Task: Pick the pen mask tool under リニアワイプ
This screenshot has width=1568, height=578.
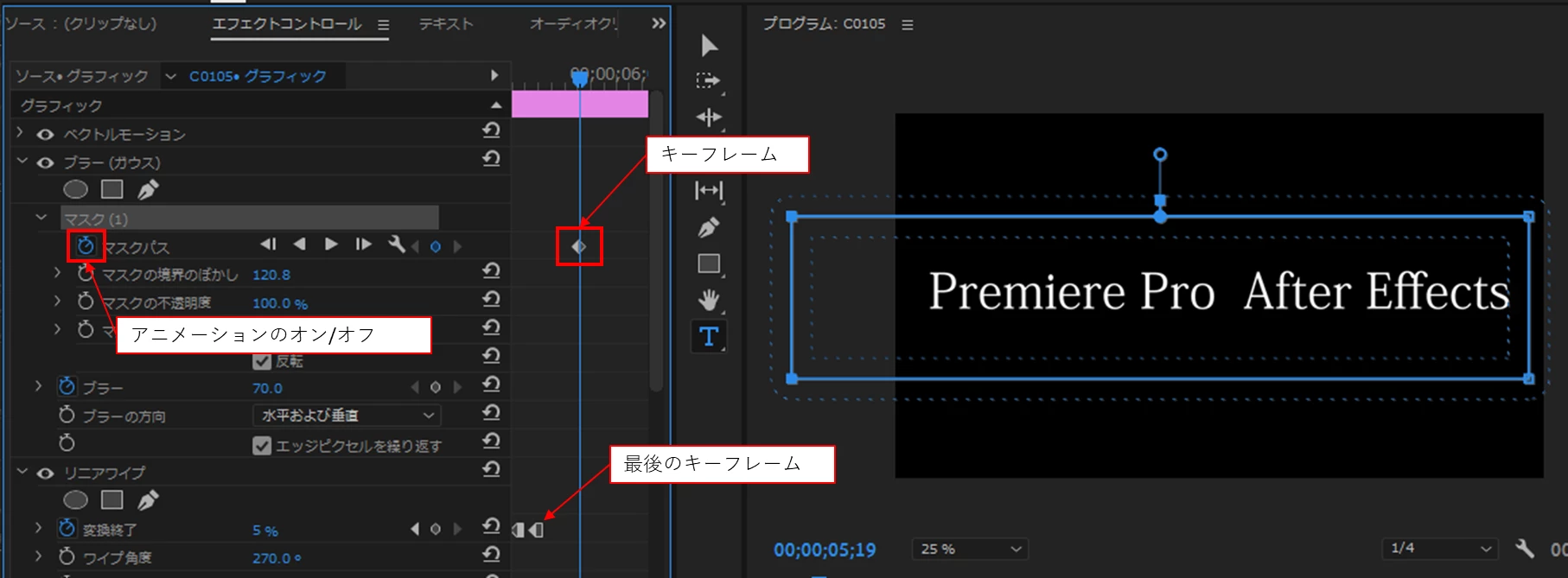Action: (x=148, y=500)
